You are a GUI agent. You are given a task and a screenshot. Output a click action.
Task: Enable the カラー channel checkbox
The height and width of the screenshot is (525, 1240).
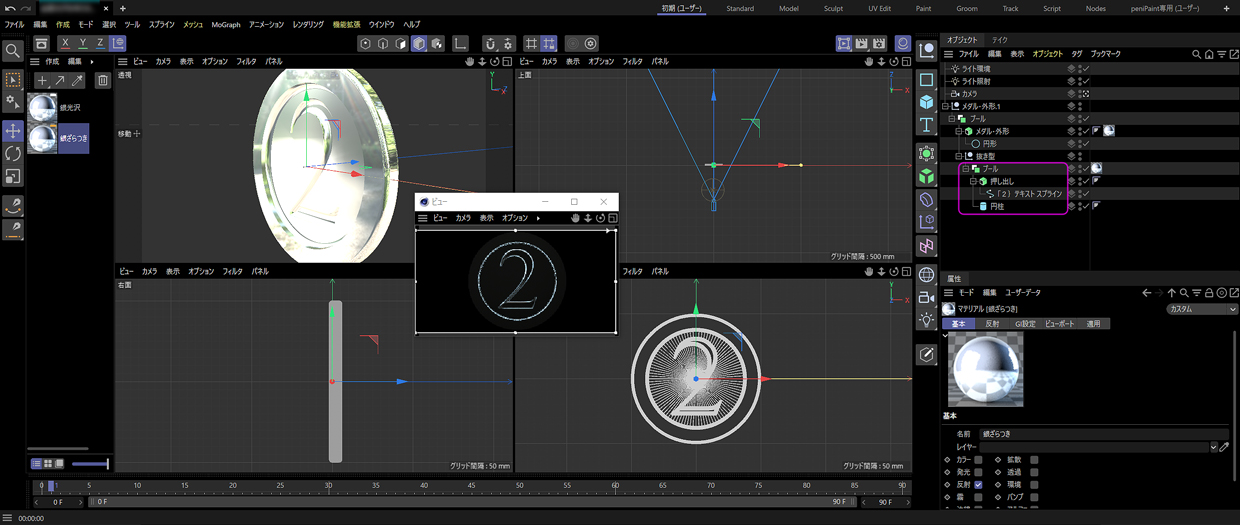pos(978,460)
